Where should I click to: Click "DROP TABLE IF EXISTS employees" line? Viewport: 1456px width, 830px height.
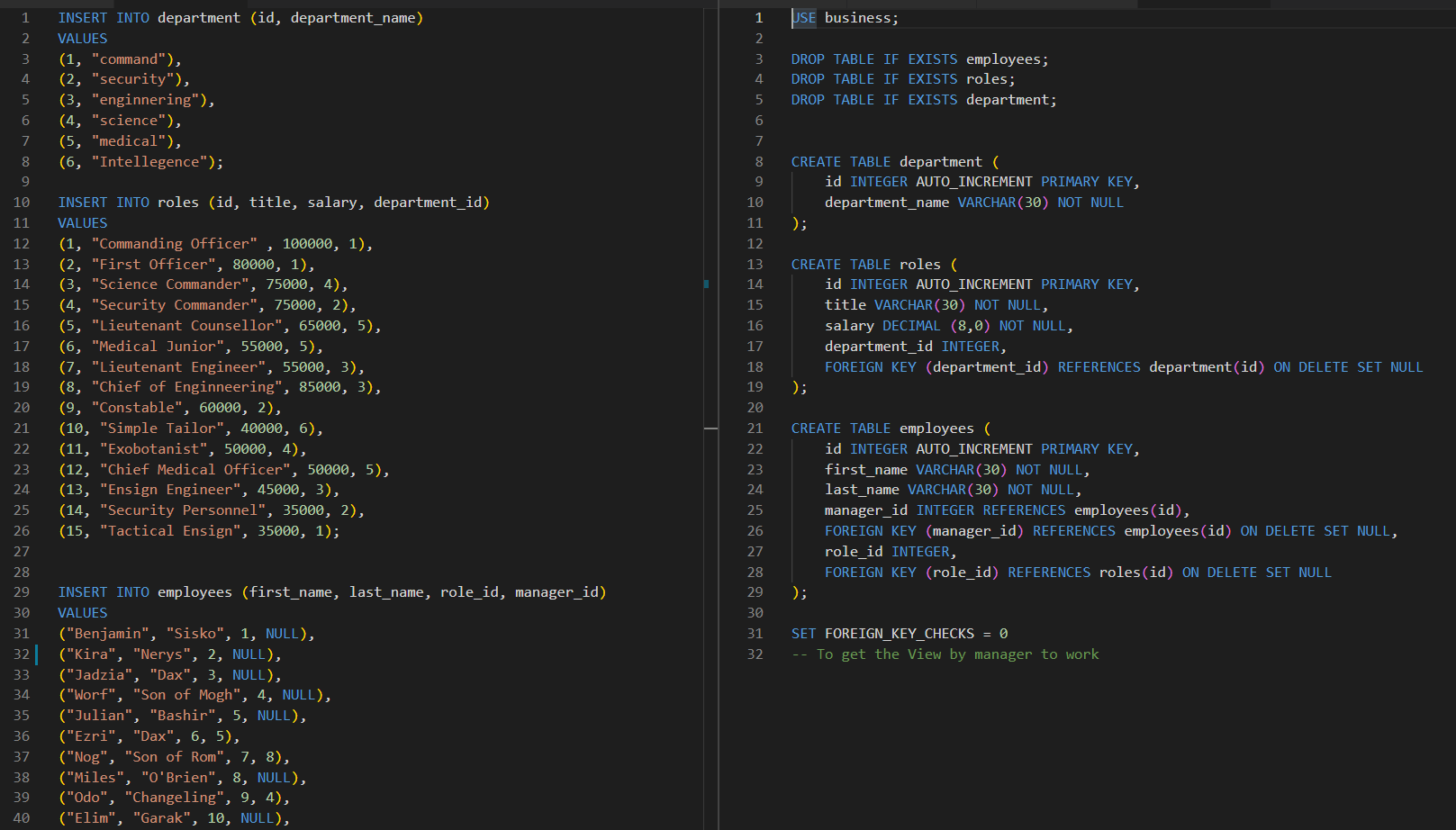click(x=919, y=59)
